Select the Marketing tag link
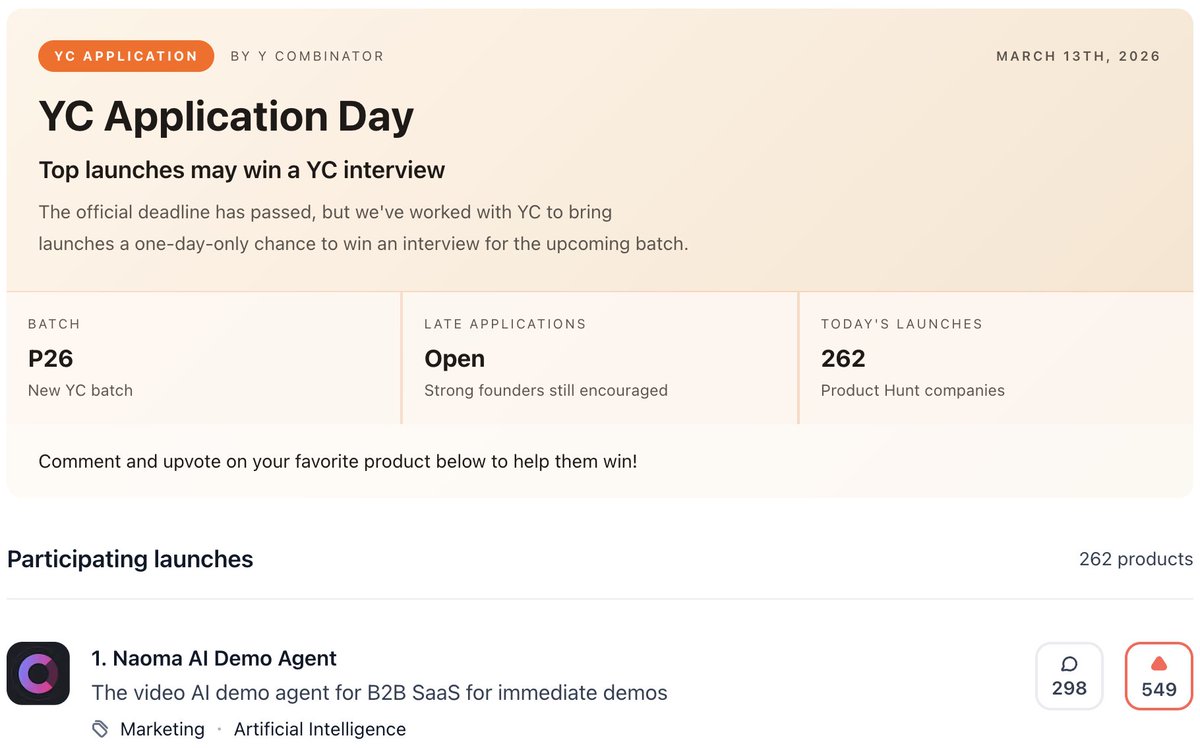The image size is (1200, 748). pyautogui.click(x=162, y=729)
